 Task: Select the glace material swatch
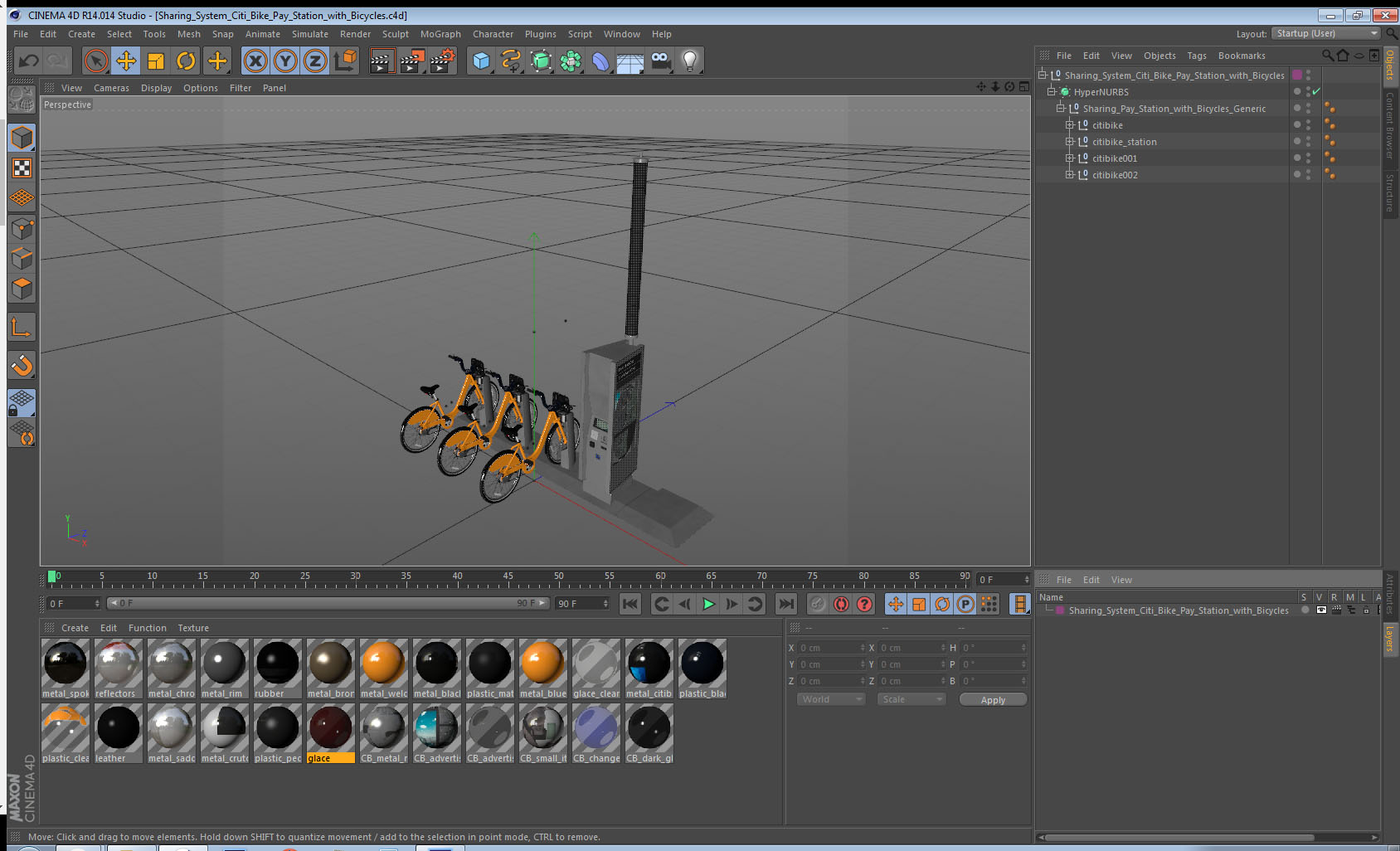(331, 733)
